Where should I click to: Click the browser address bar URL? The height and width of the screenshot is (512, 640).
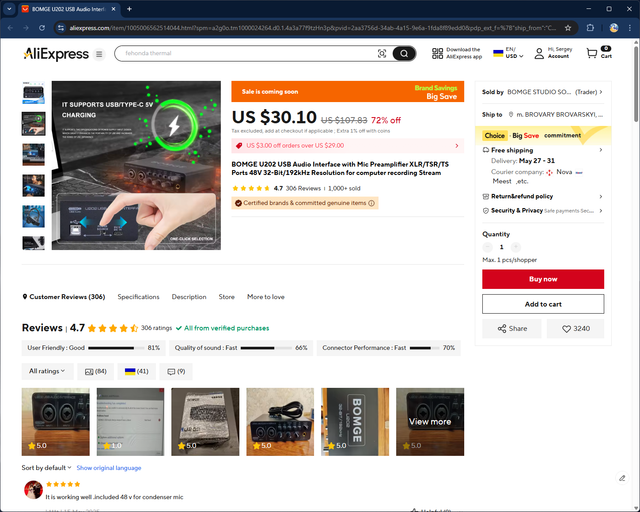pyautogui.click(x=313, y=28)
